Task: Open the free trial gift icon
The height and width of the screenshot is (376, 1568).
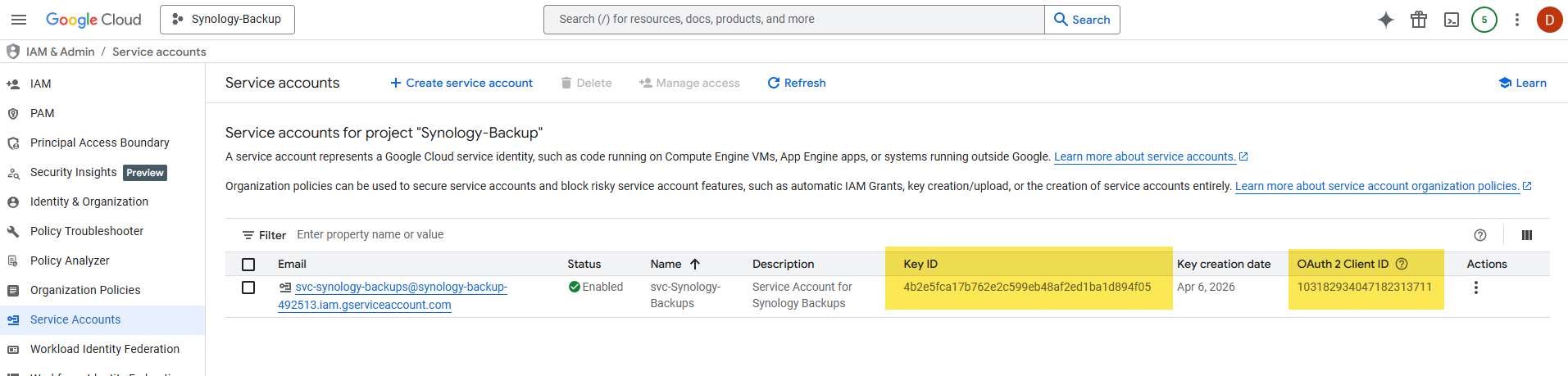Action: pos(1419,20)
